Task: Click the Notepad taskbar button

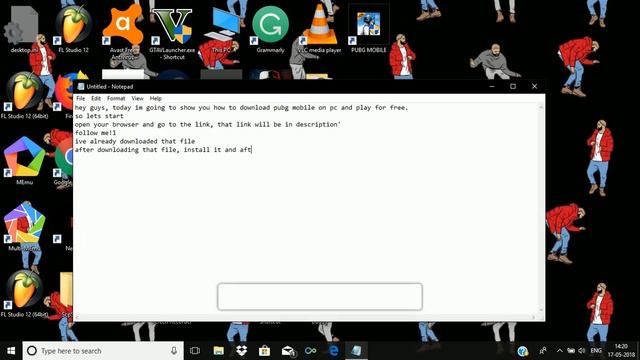Action: click(x=356, y=351)
